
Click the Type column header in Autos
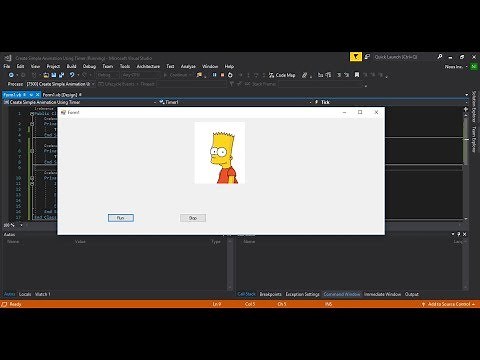tap(216, 242)
